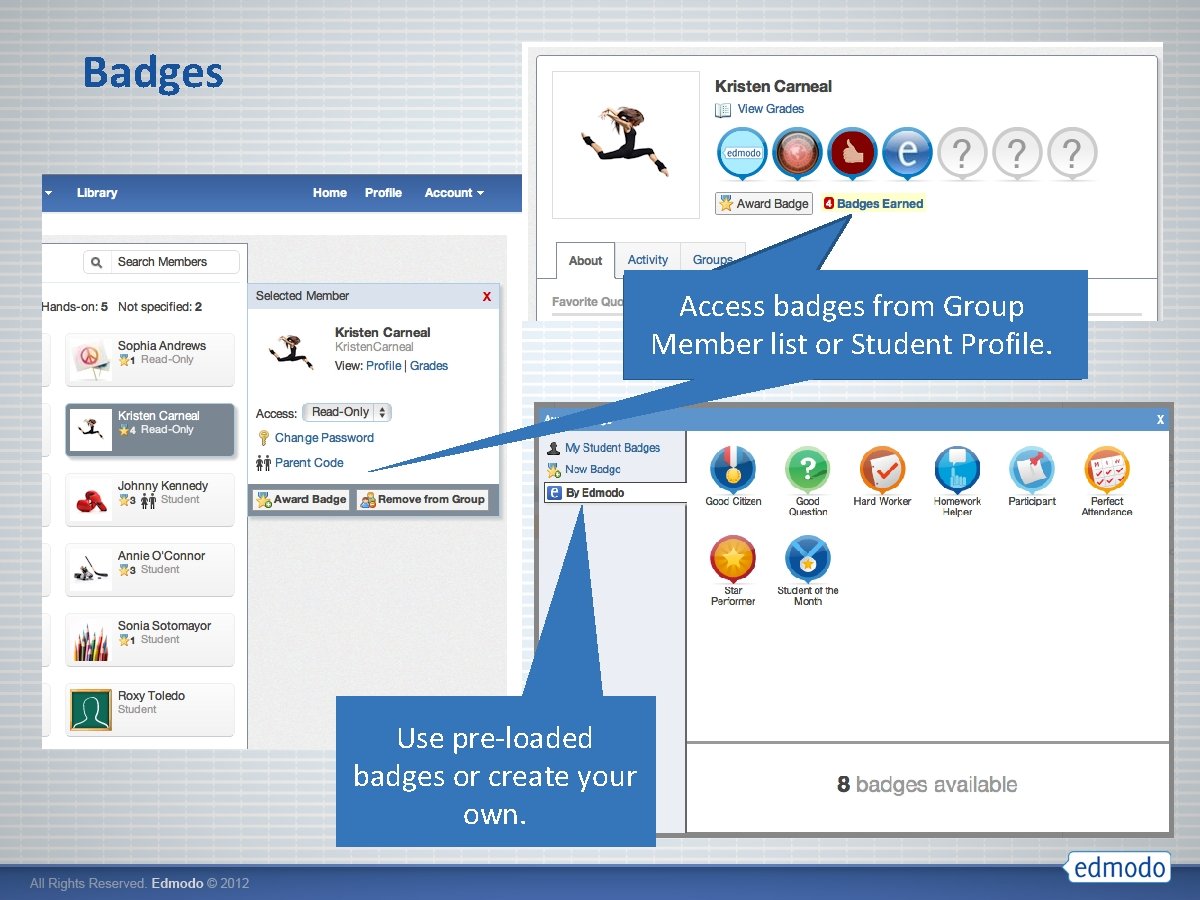Screen dimensions: 1200x900
Task: Click the View Grades book icon
Action: (723, 110)
